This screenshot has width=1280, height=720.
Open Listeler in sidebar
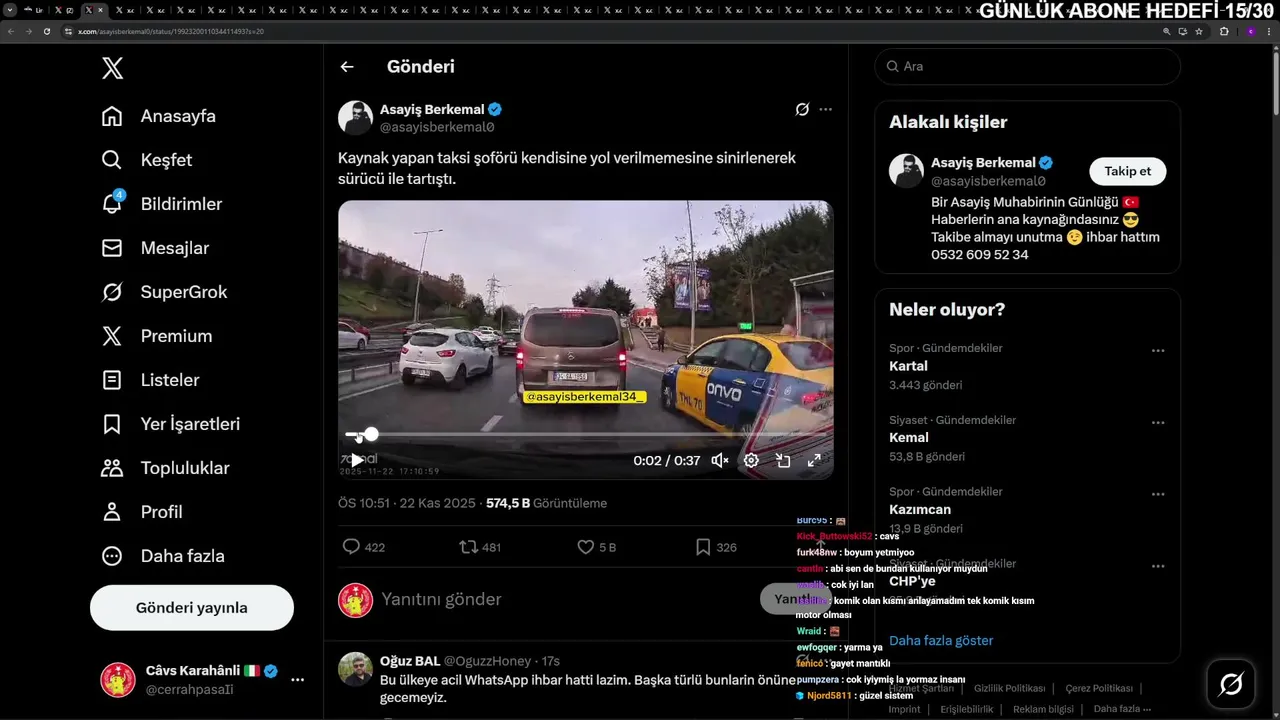(x=150, y=380)
